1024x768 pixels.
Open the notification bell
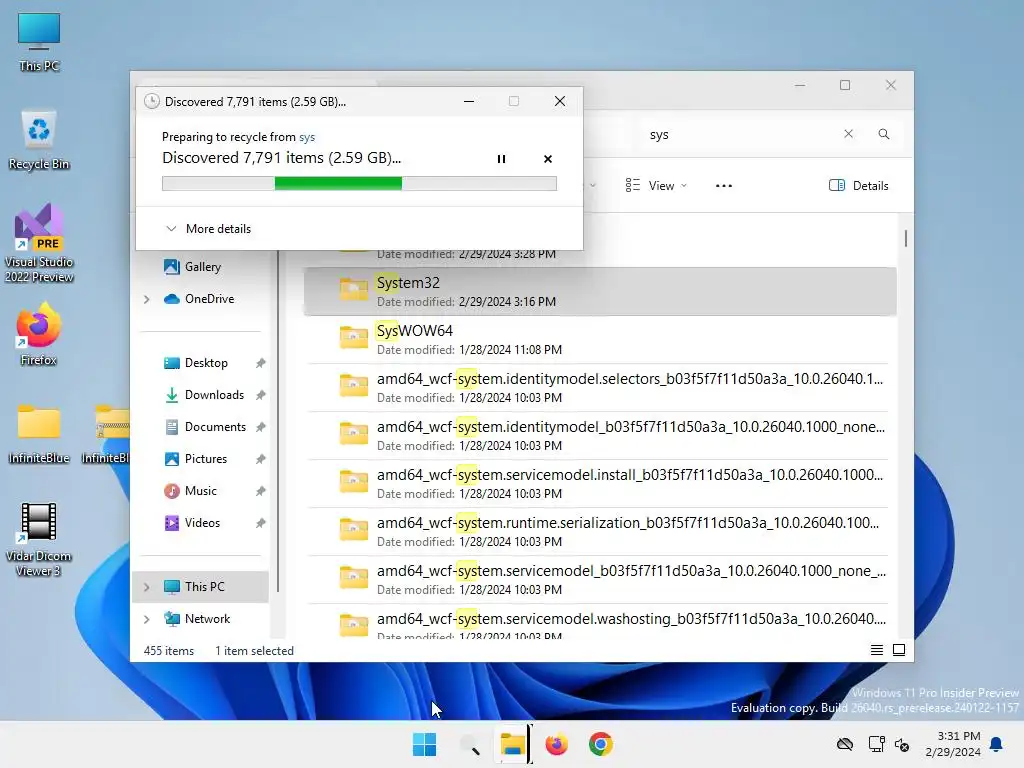click(x=996, y=744)
